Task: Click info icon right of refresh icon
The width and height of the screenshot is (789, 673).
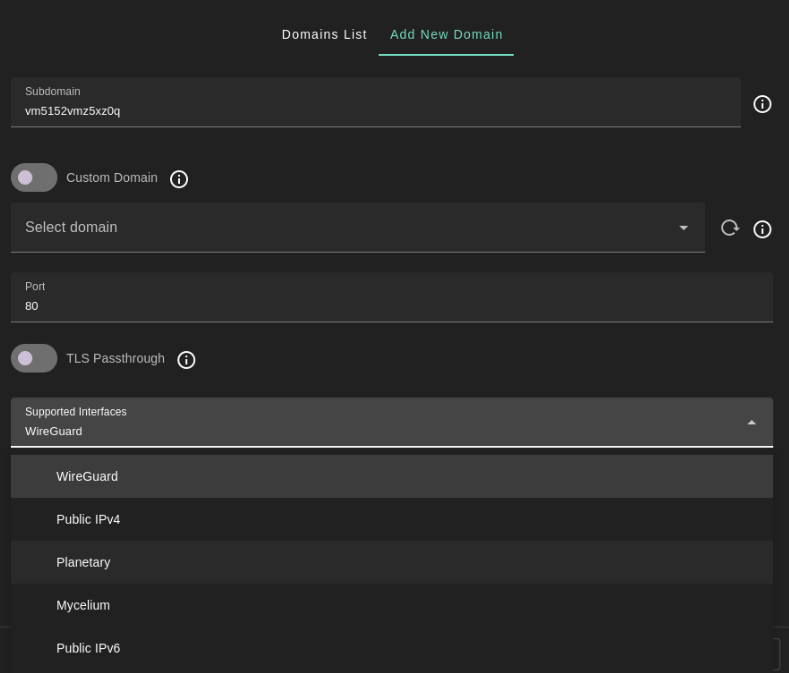Action: tap(762, 229)
